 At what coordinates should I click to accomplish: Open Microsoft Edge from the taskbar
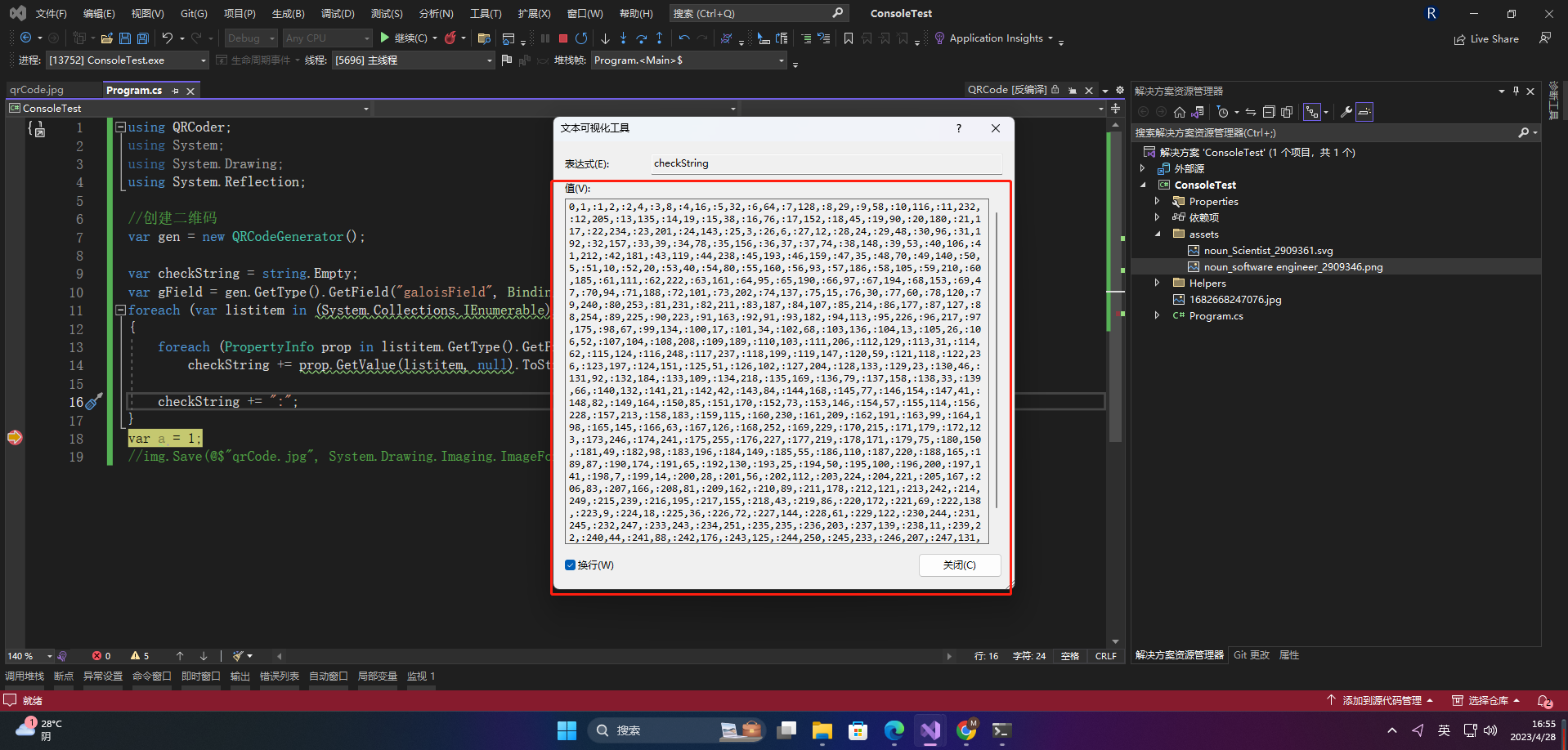894,730
